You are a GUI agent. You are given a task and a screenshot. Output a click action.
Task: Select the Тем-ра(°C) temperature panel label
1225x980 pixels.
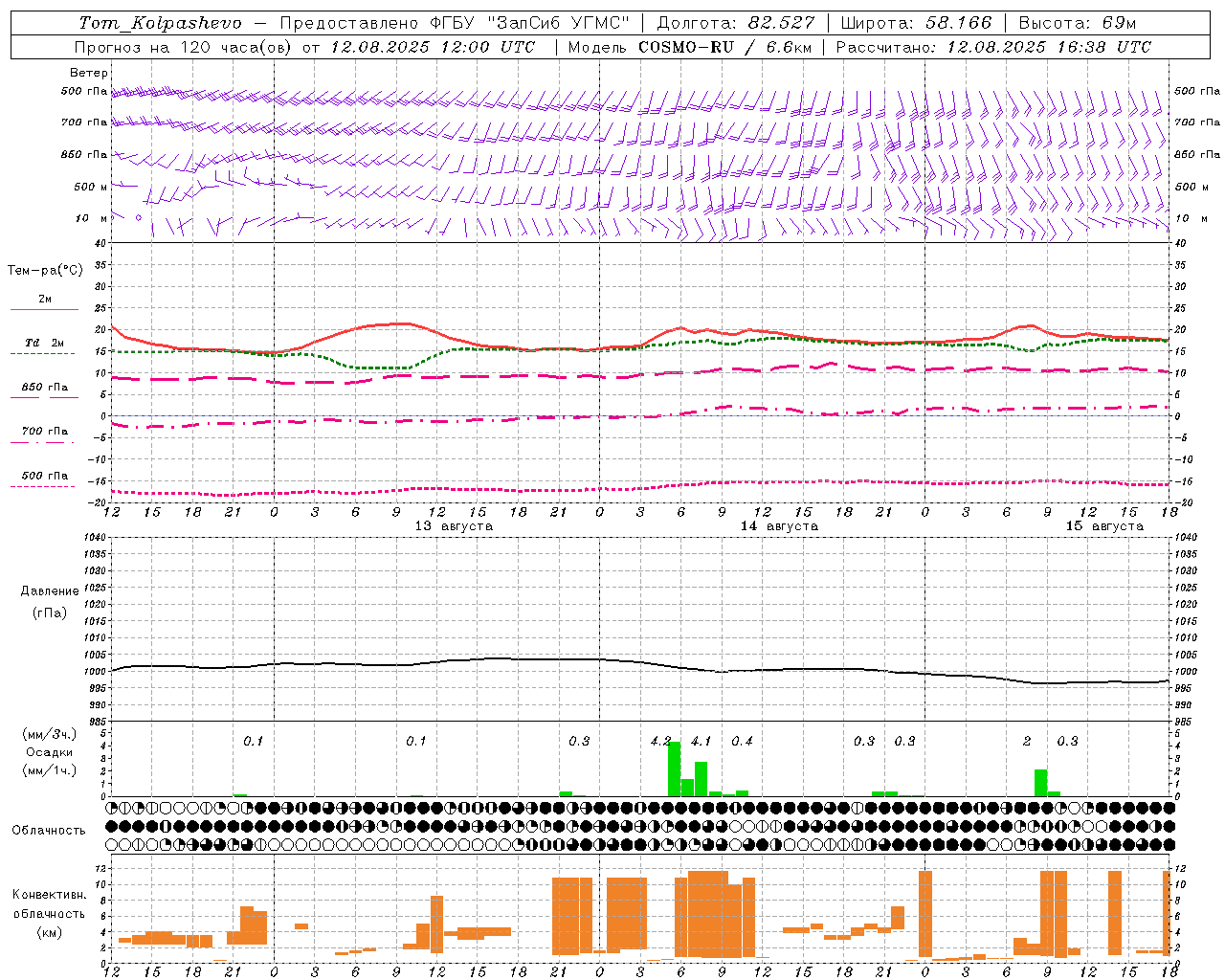[45, 271]
